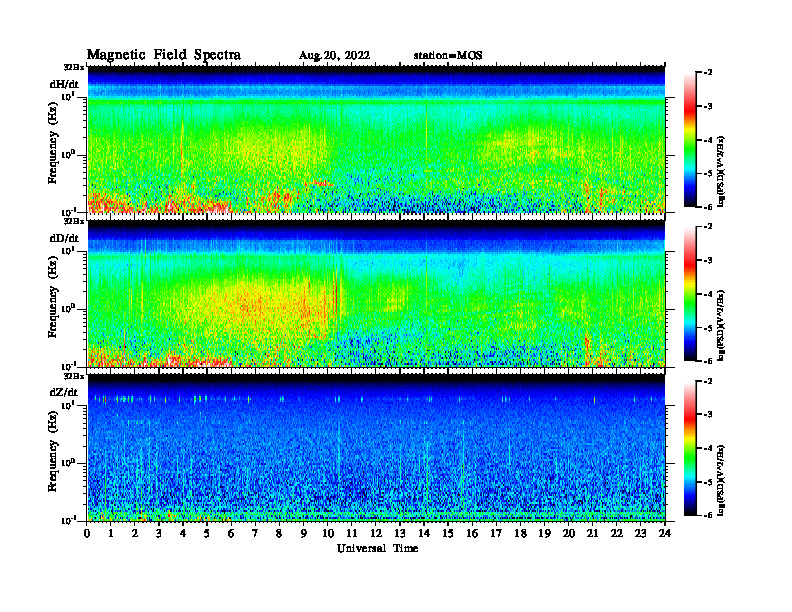Click hour 4 on the Universal Time axis
Screen dimensions: 792x612
183,534
